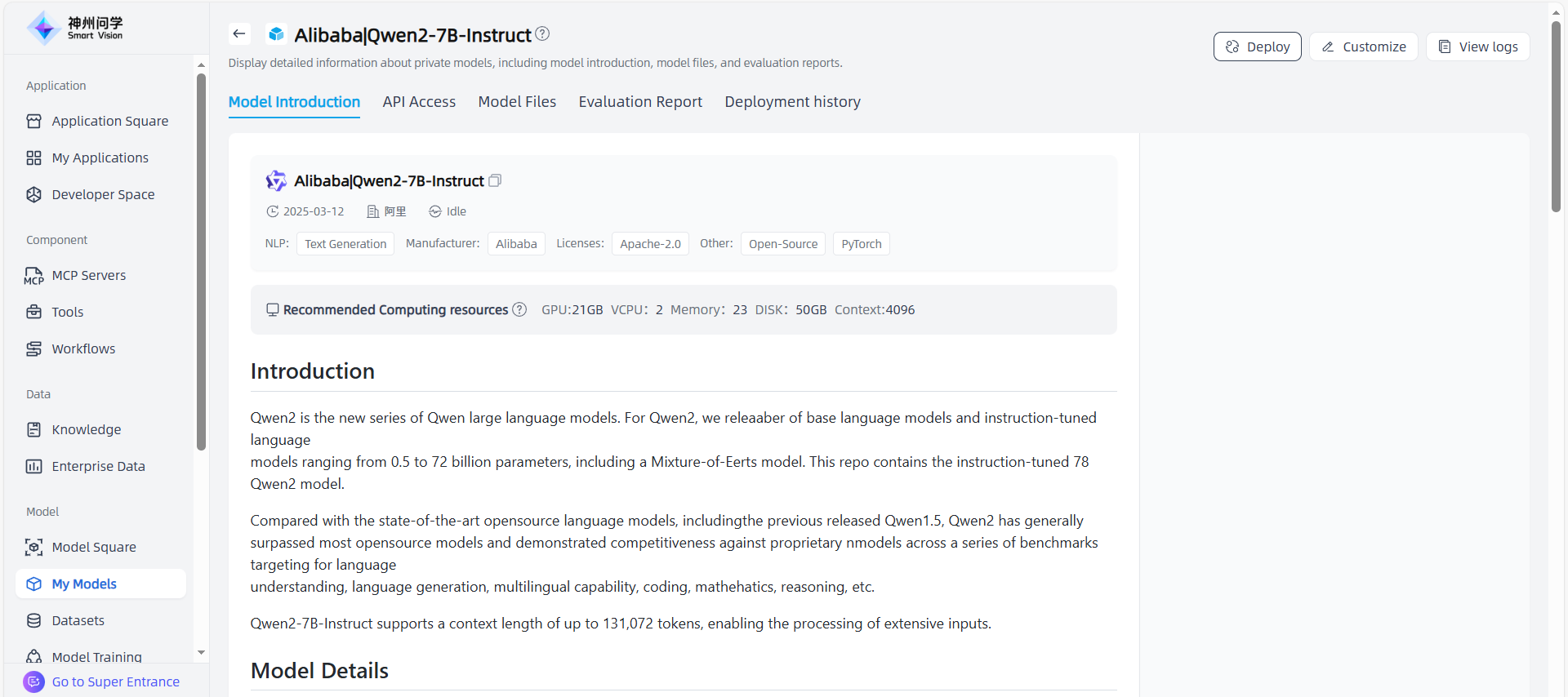Open Datasets from the sidebar
Image resolution: width=1568 pixels, height=697 pixels.
pyautogui.click(x=78, y=620)
